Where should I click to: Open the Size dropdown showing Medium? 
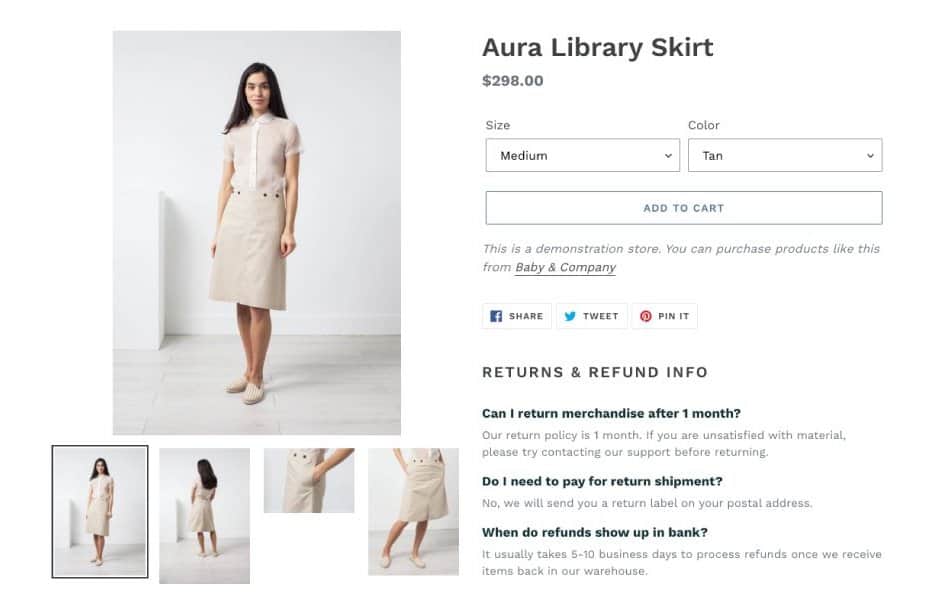pyautogui.click(x=582, y=155)
